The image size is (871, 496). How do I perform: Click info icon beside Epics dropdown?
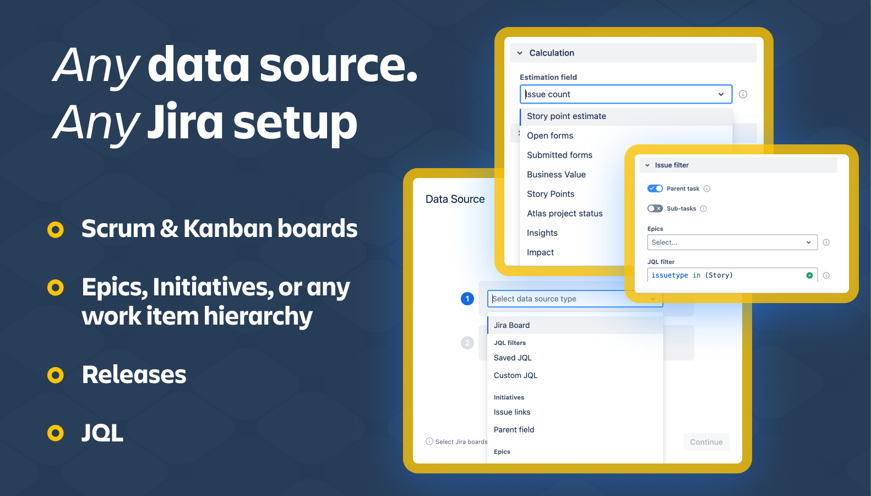pyautogui.click(x=826, y=242)
